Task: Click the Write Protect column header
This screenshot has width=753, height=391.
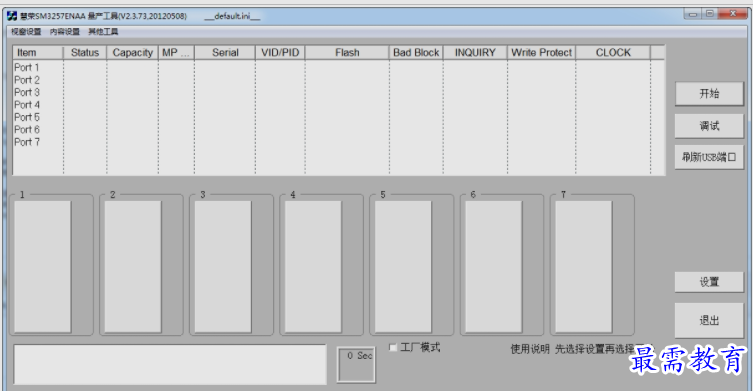Action: [541, 52]
